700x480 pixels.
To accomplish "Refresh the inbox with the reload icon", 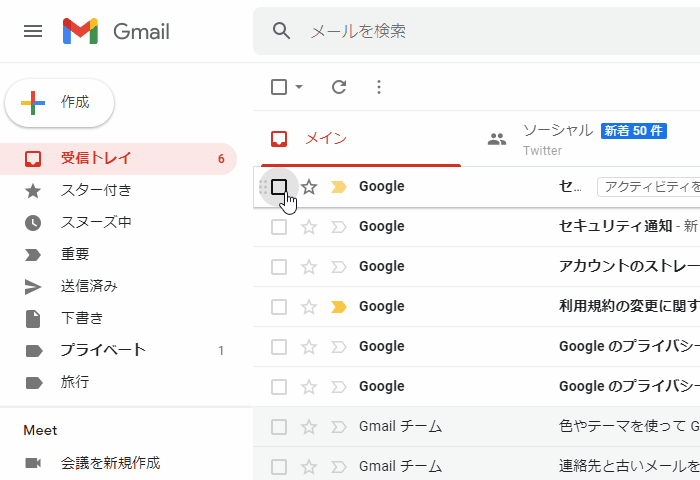I will [339, 87].
